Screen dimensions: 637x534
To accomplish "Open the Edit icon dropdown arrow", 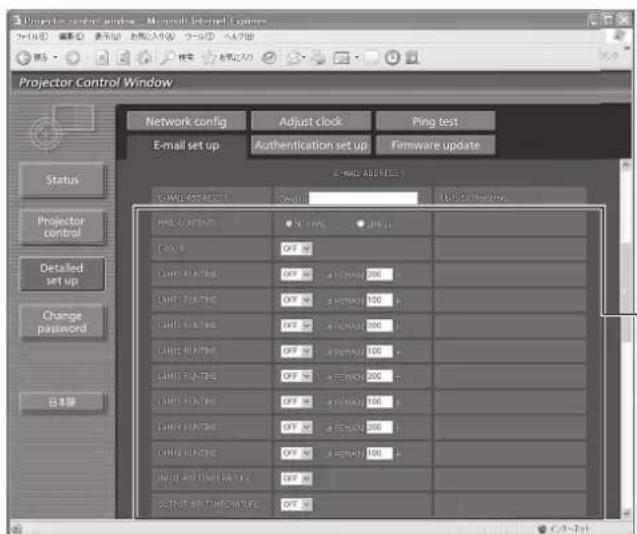I will click(356, 58).
